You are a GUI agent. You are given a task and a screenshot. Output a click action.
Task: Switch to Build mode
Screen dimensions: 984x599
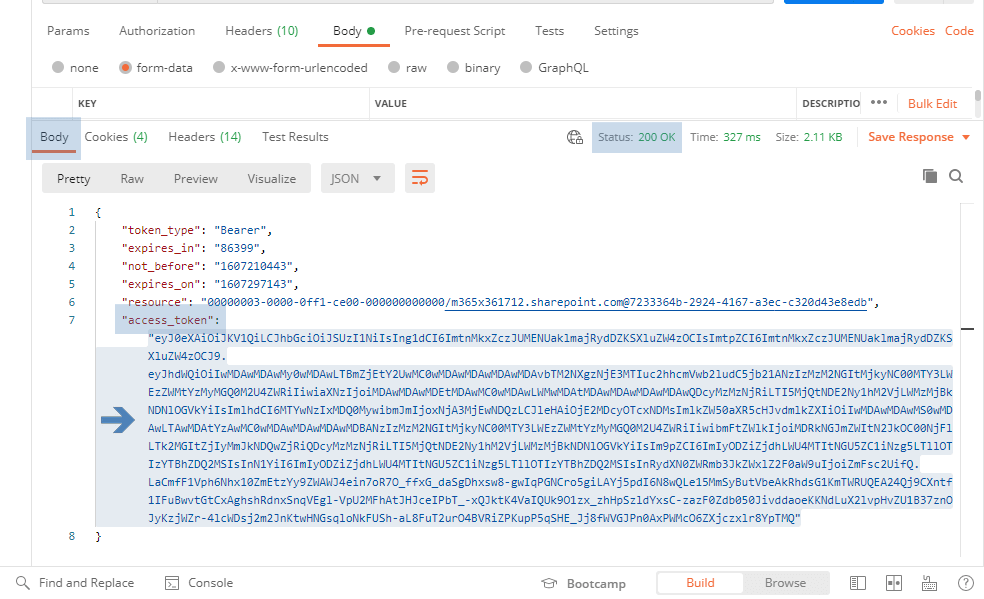(700, 583)
